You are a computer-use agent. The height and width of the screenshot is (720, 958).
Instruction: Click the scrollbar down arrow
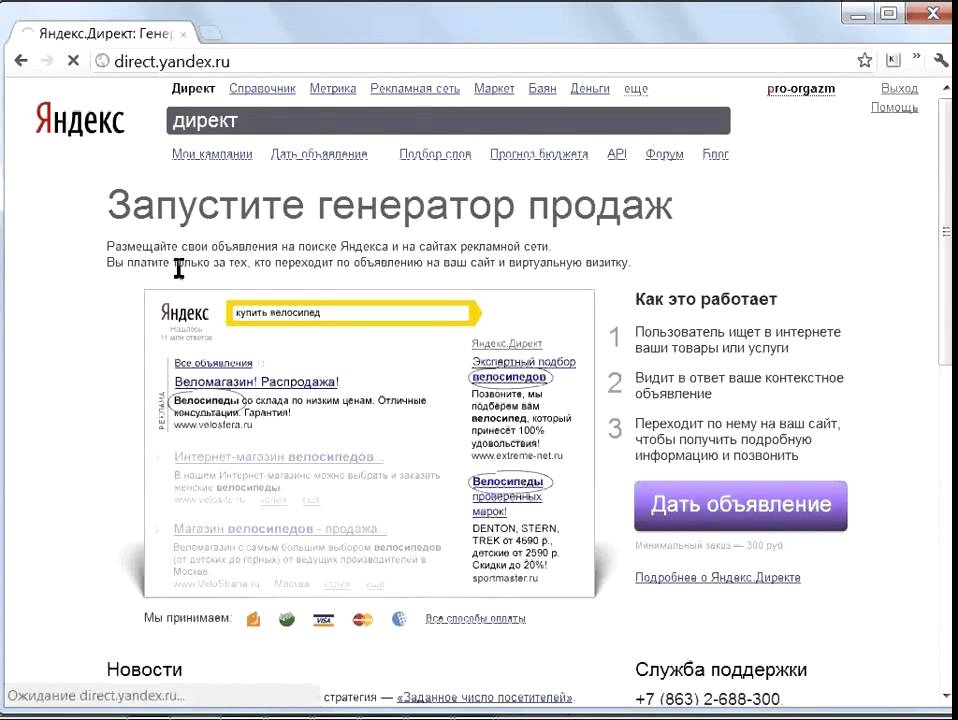pos(946,696)
